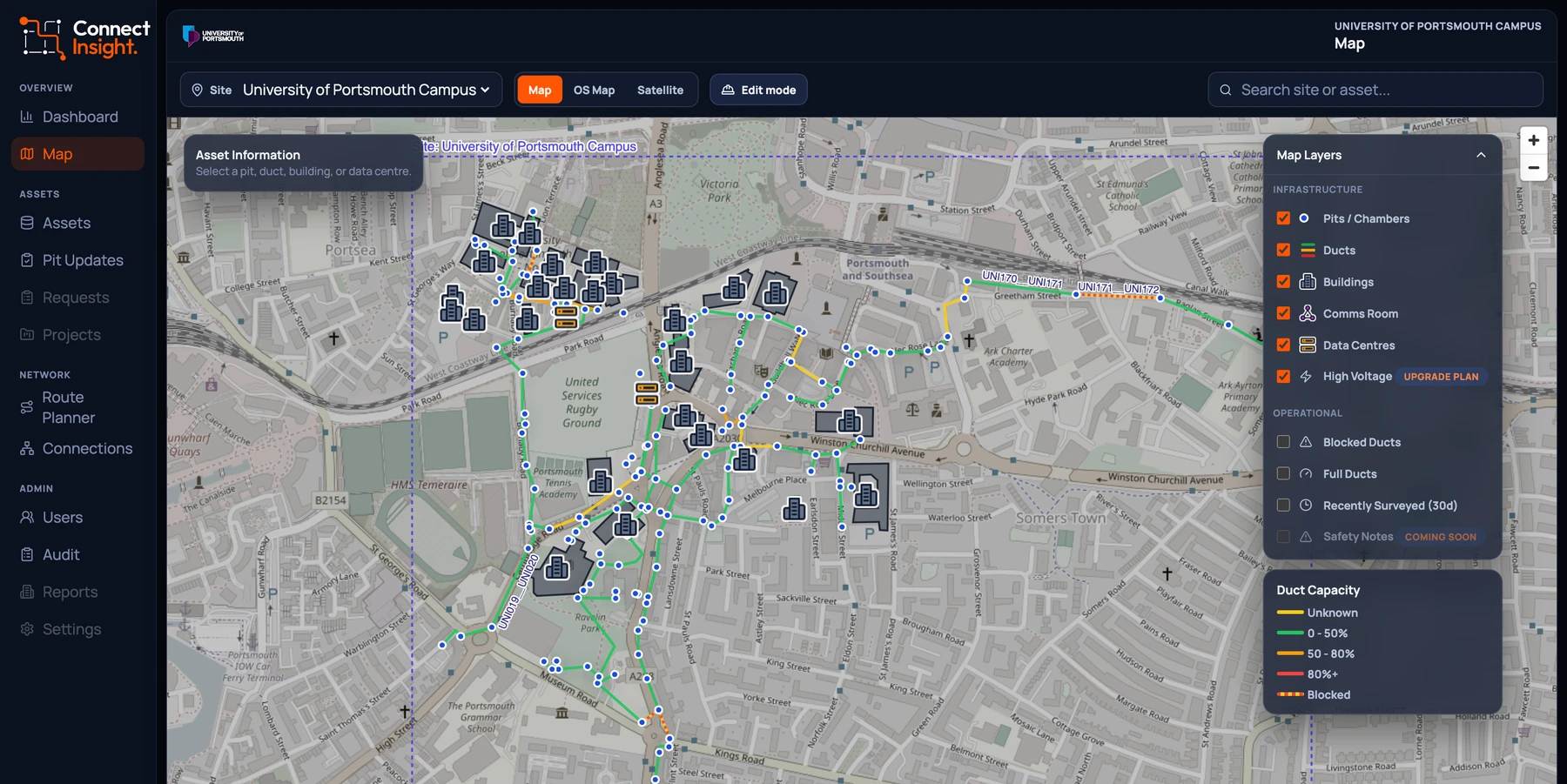Click the Dashboard chart icon
The width and height of the screenshot is (1567, 784).
pyautogui.click(x=27, y=117)
